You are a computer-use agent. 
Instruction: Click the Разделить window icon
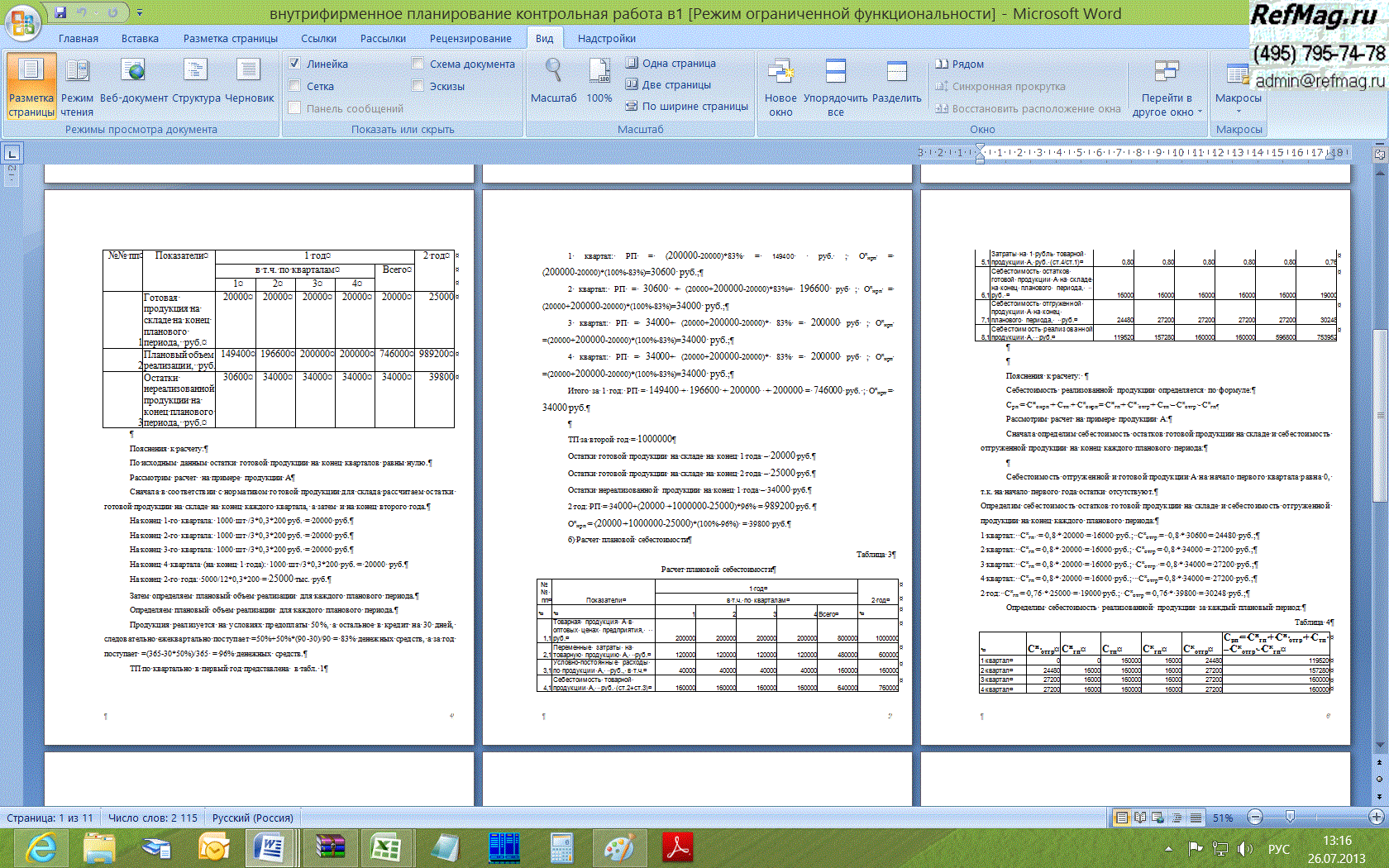(896, 72)
